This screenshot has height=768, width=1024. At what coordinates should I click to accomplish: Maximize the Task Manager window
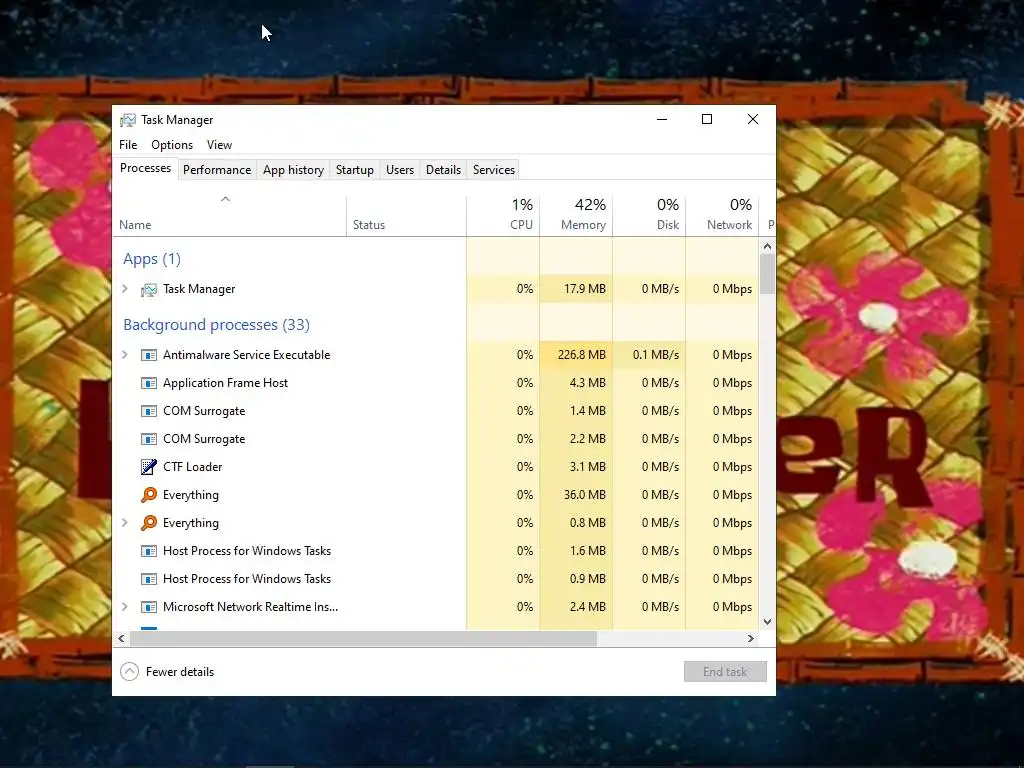point(707,120)
